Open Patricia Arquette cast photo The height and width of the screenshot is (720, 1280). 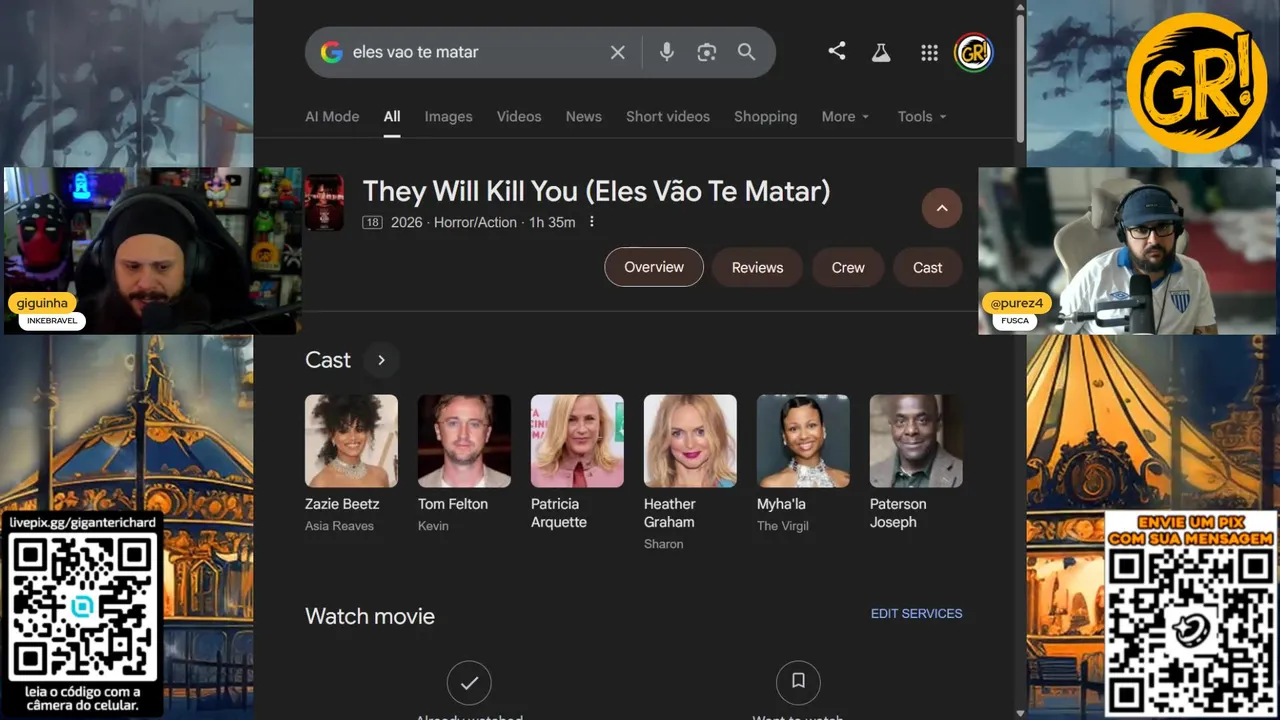(x=577, y=441)
